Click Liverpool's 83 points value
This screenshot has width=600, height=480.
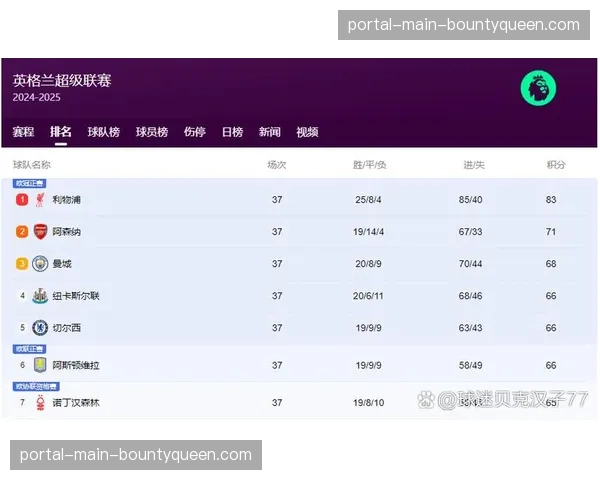point(551,199)
